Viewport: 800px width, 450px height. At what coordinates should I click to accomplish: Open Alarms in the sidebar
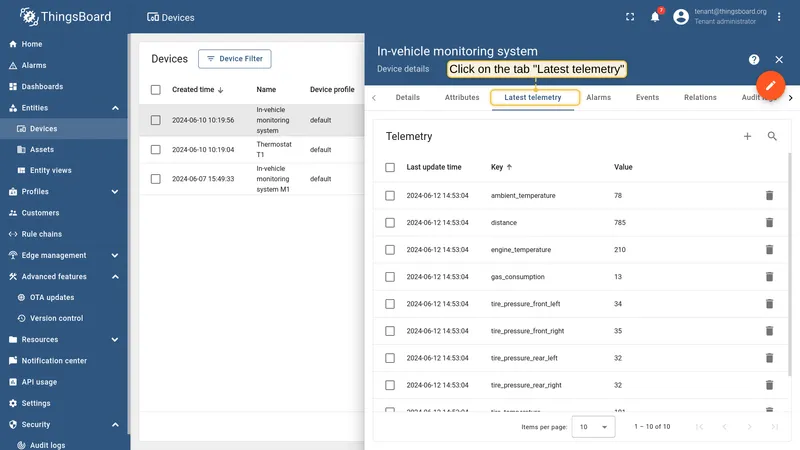(64, 65)
